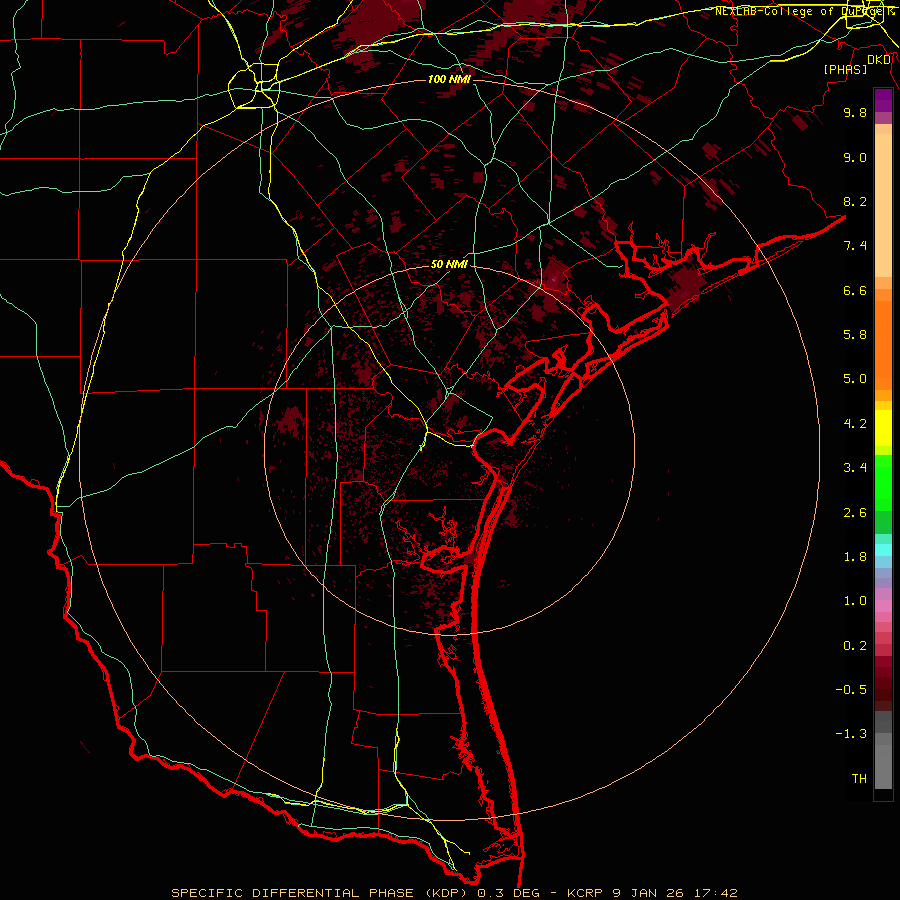This screenshot has width=900, height=900.
Task: Select the 9.0 value on the color scale
Action: 855,157
